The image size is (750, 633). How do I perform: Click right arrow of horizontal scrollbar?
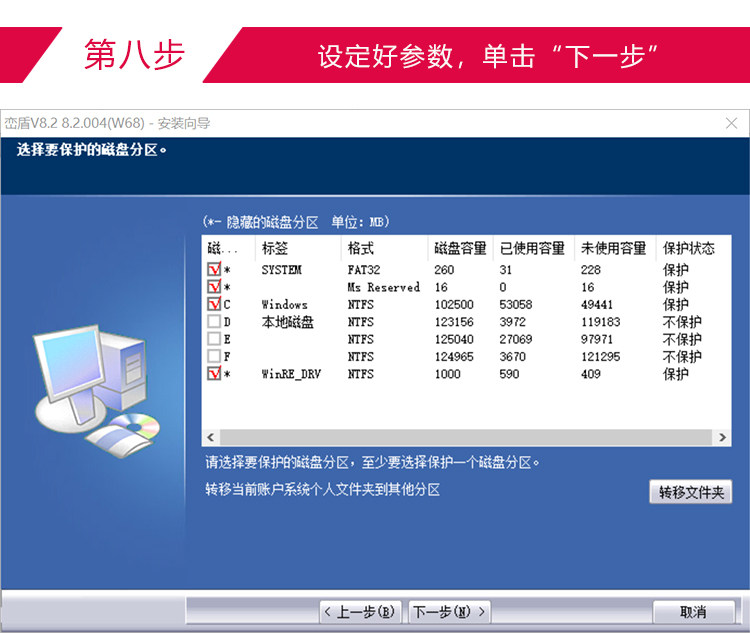click(x=722, y=437)
